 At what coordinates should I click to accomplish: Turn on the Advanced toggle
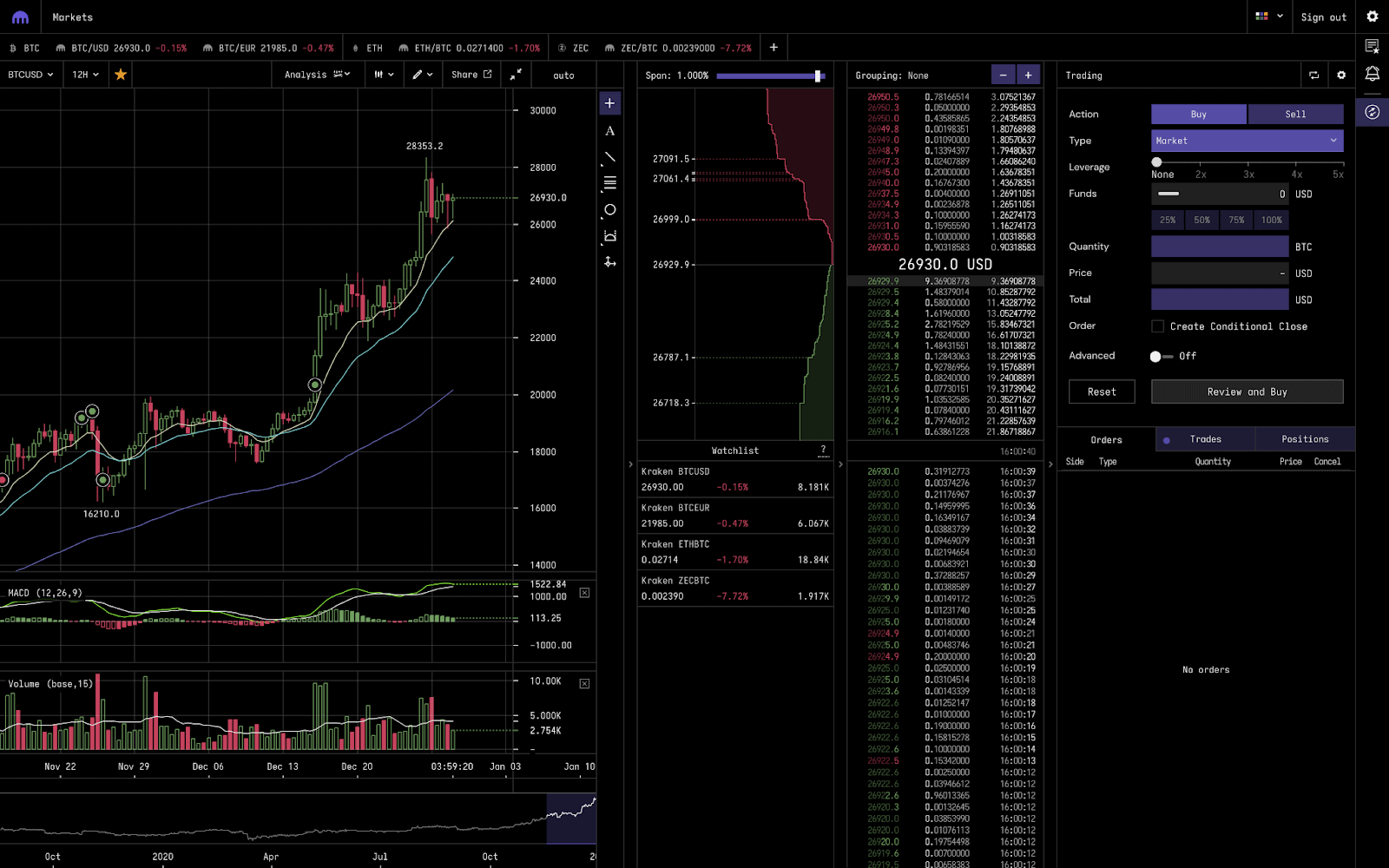tap(1155, 356)
